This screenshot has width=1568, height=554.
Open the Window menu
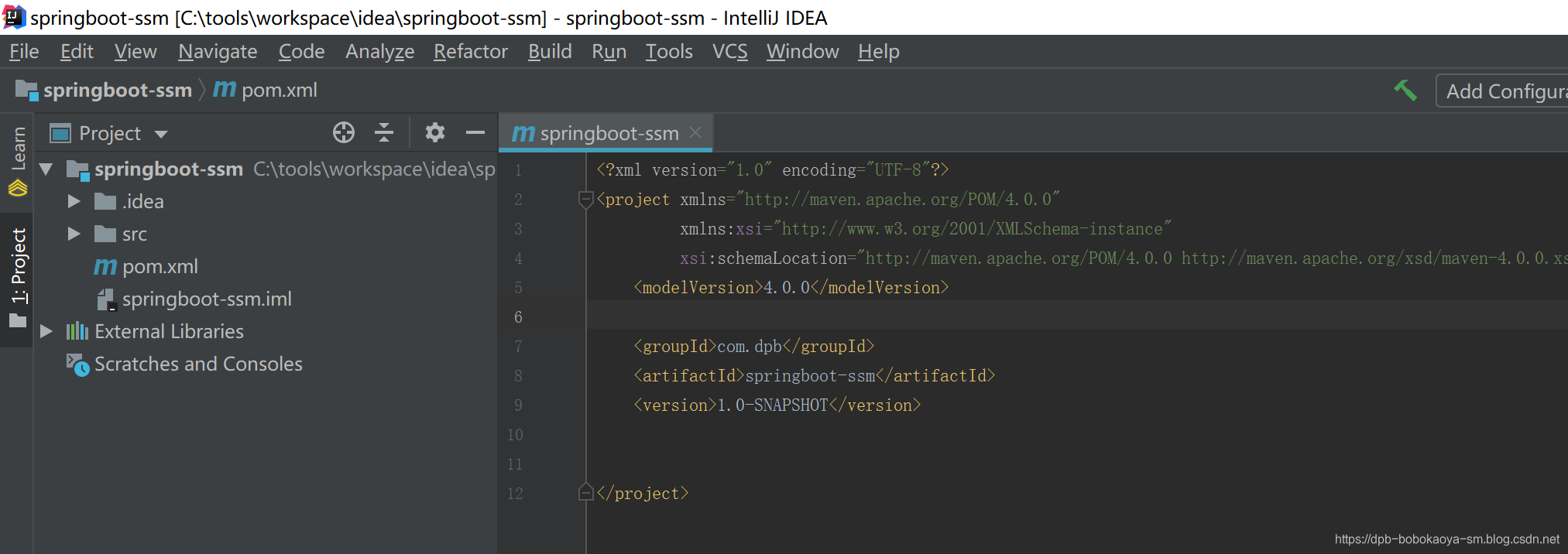coord(803,52)
